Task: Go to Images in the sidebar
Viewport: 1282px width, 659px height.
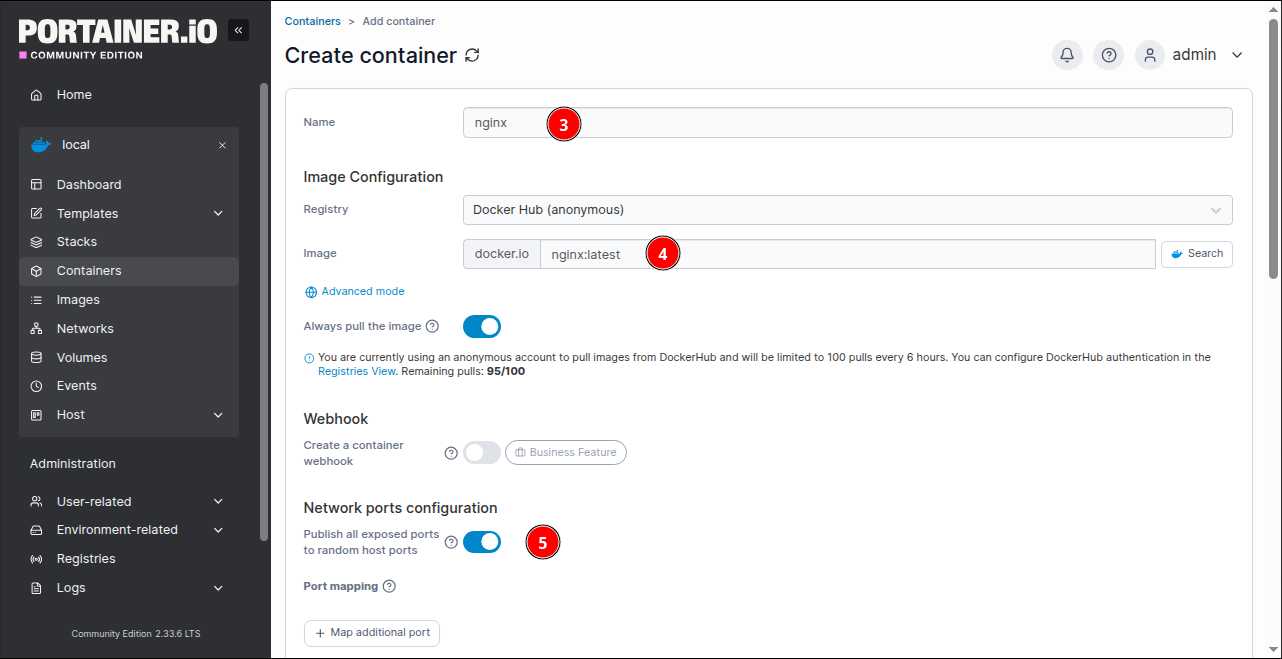Action: pyautogui.click(x=78, y=300)
